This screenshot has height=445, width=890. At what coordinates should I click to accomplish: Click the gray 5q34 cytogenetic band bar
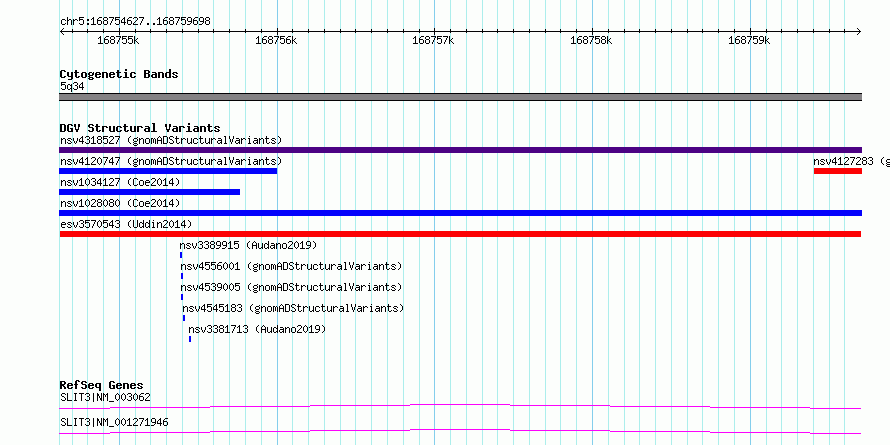[x=460, y=97]
